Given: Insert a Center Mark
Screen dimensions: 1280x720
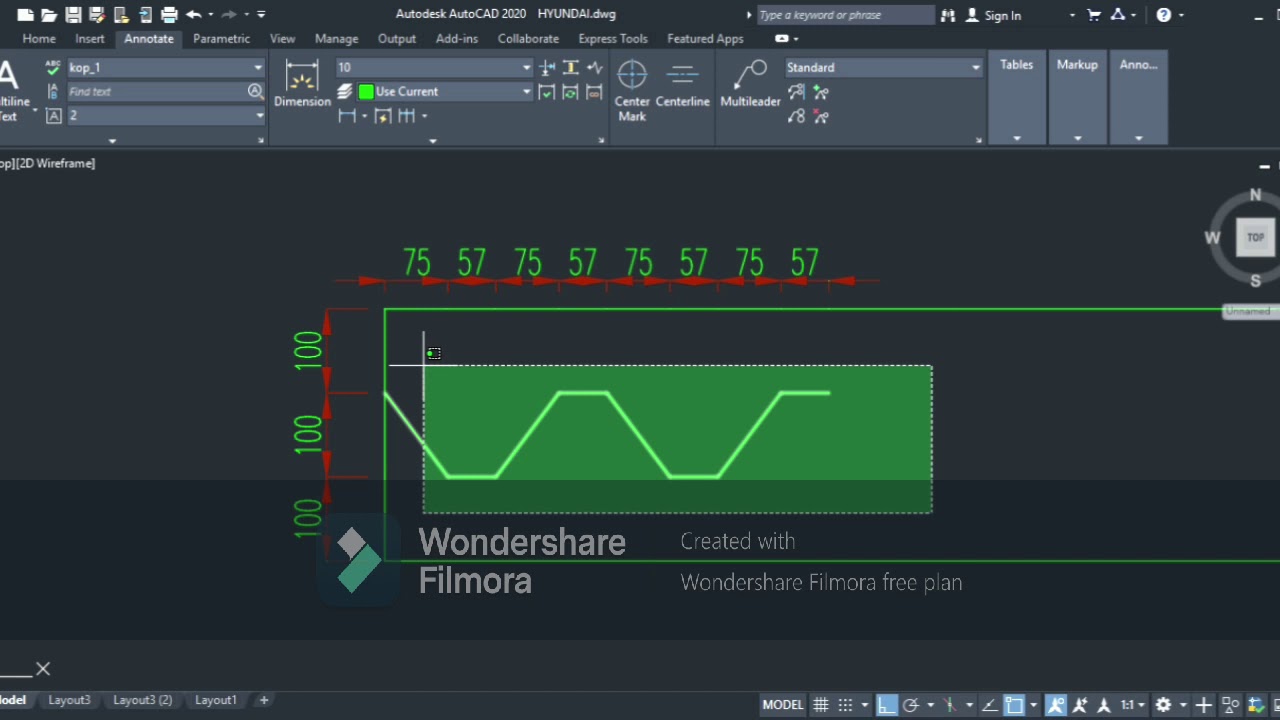Looking at the screenshot, I should pyautogui.click(x=632, y=90).
